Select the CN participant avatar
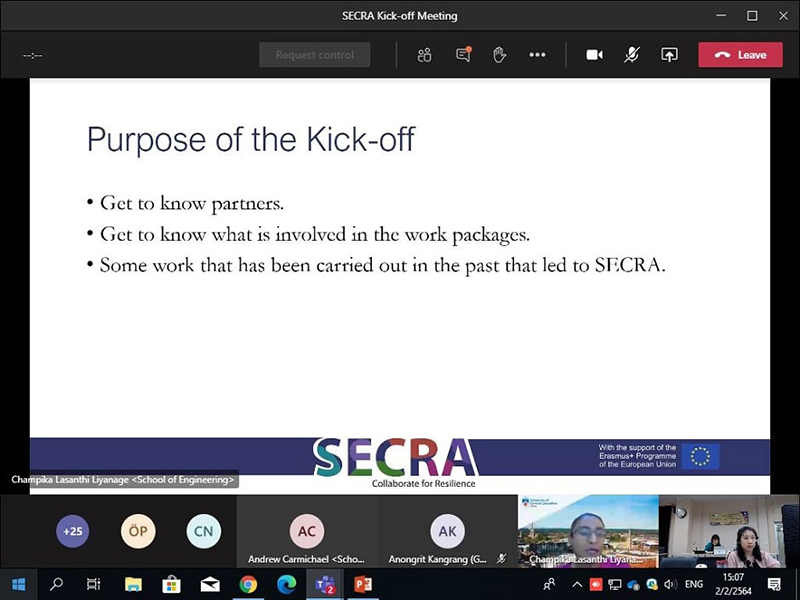This screenshot has height=600, width=800. (x=204, y=531)
